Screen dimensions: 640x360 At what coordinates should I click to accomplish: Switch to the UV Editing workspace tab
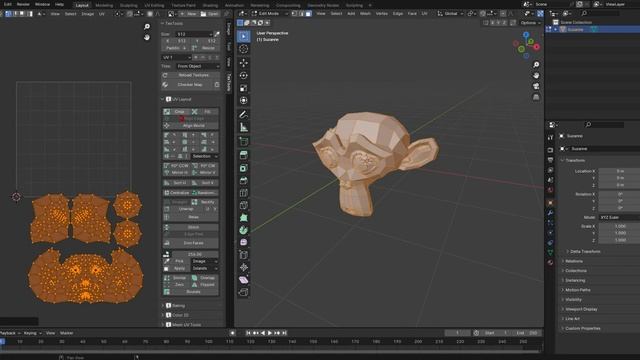(154, 6)
